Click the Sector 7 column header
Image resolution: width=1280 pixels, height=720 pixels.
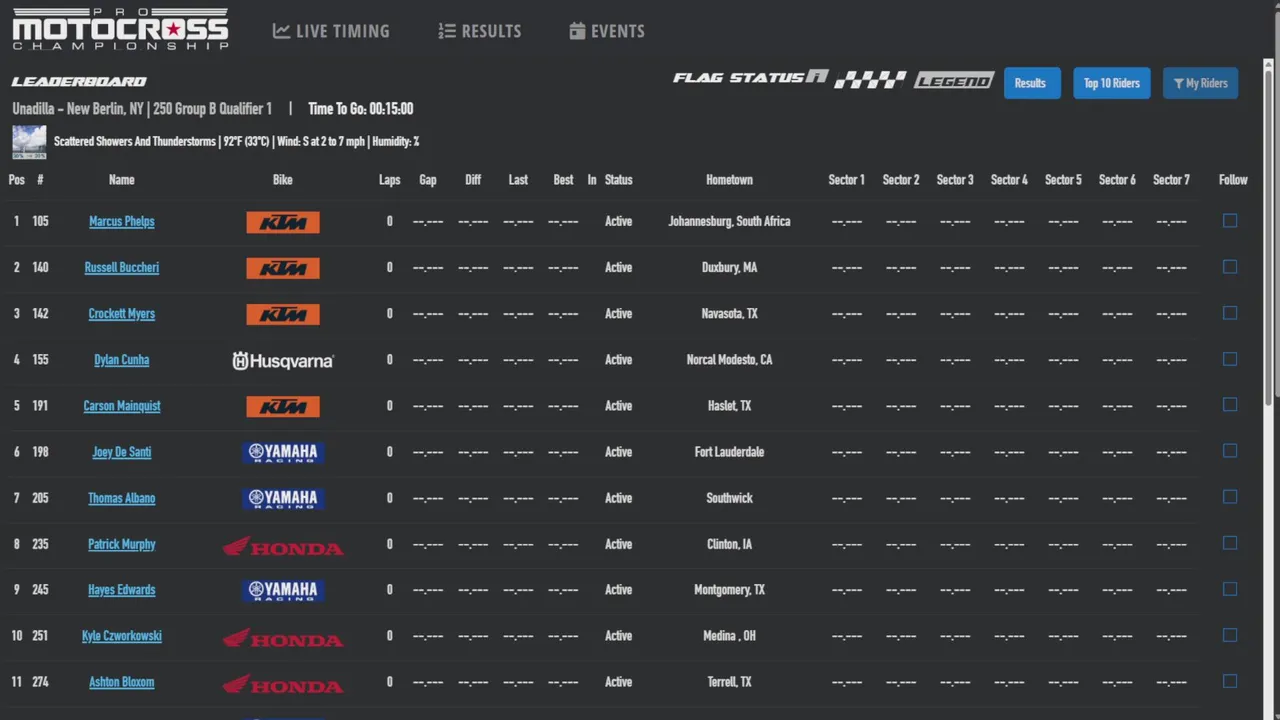pyautogui.click(x=1171, y=180)
